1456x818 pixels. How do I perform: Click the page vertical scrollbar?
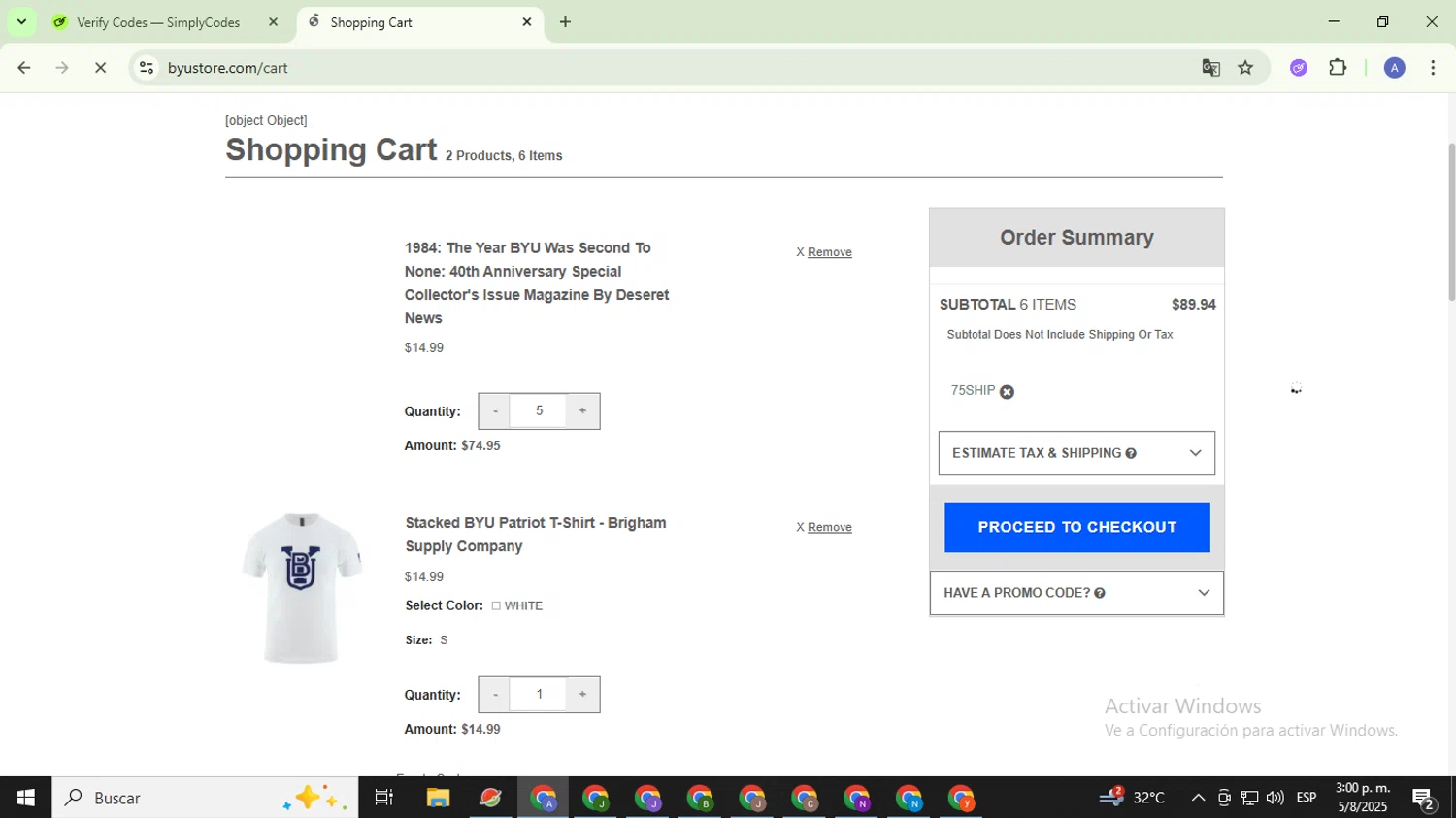[x=1451, y=223]
